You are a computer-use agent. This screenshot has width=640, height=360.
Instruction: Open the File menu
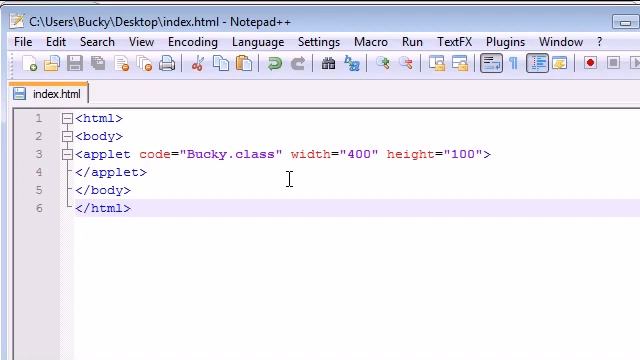point(23,42)
